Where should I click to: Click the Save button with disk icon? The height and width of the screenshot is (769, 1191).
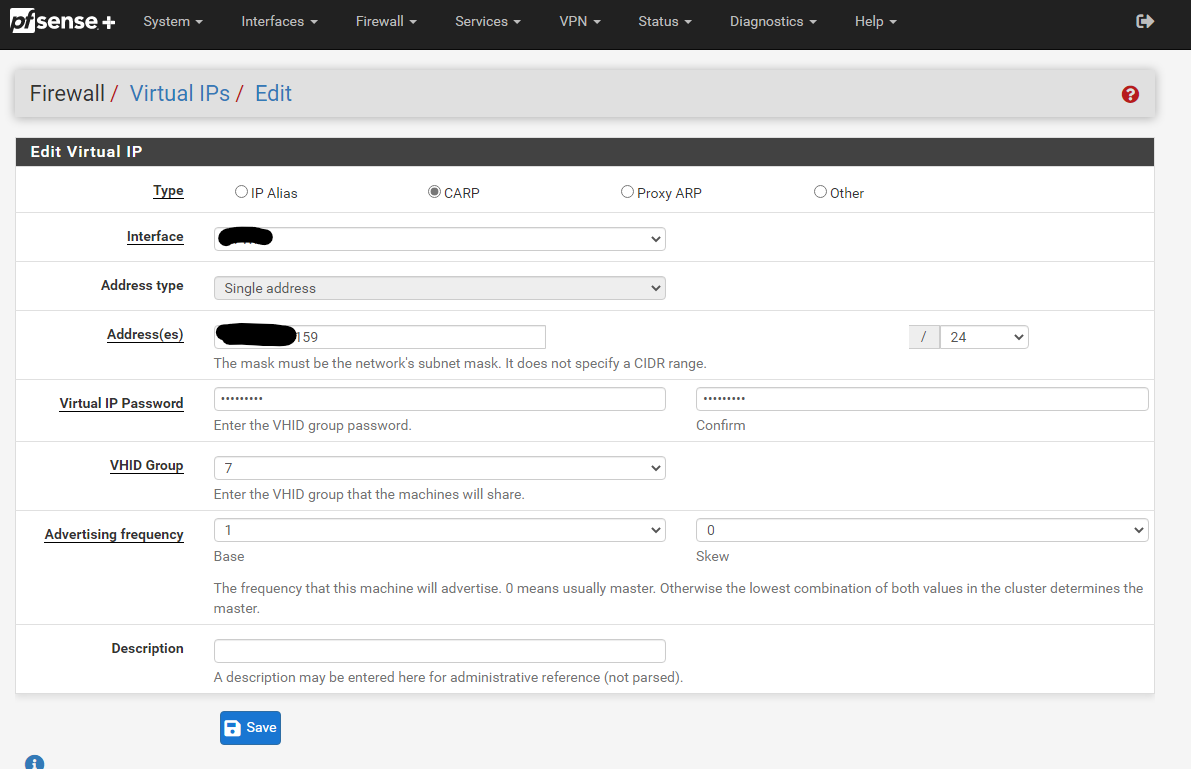tap(249, 727)
